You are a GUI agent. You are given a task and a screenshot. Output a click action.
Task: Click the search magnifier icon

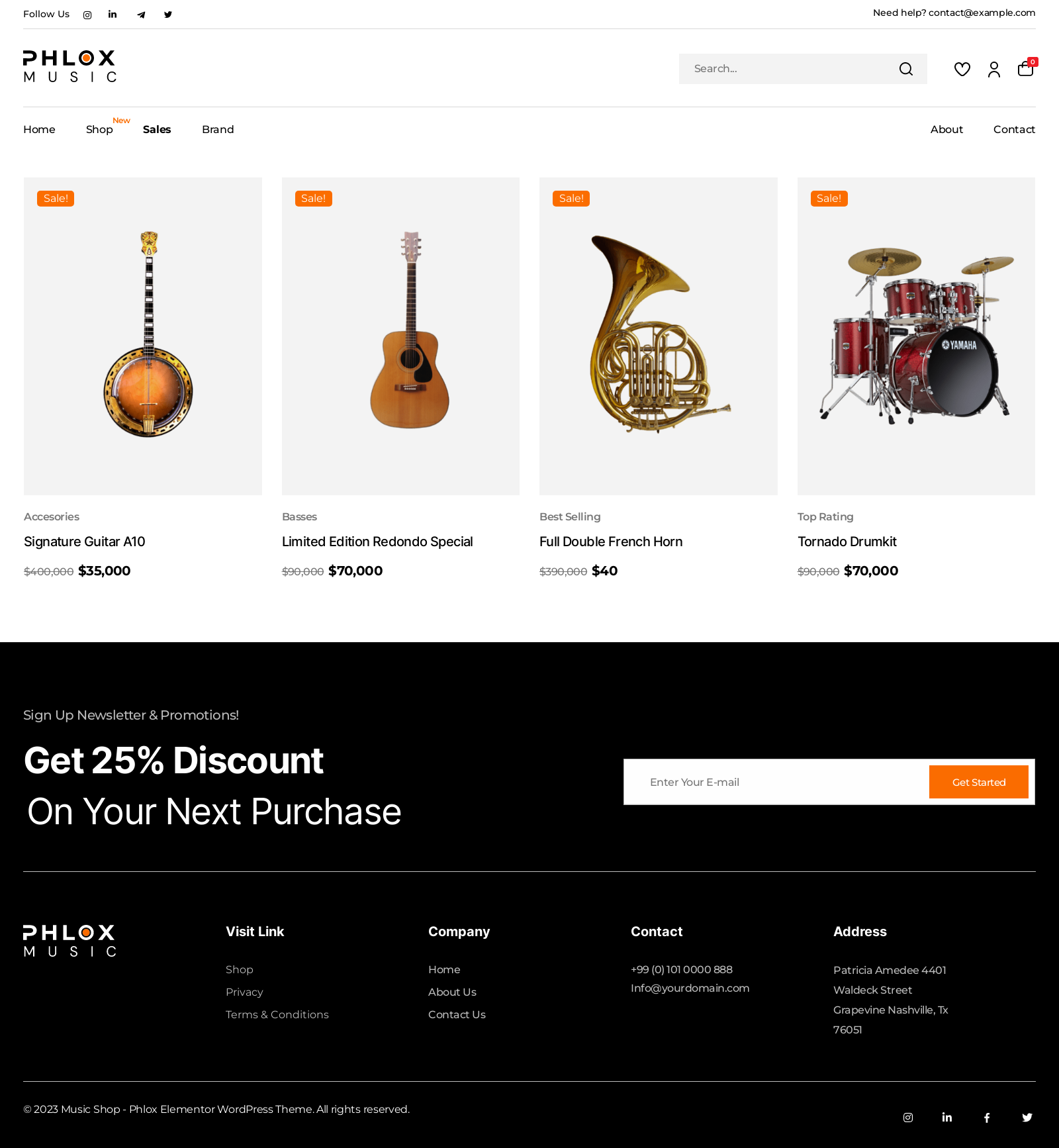pos(906,69)
